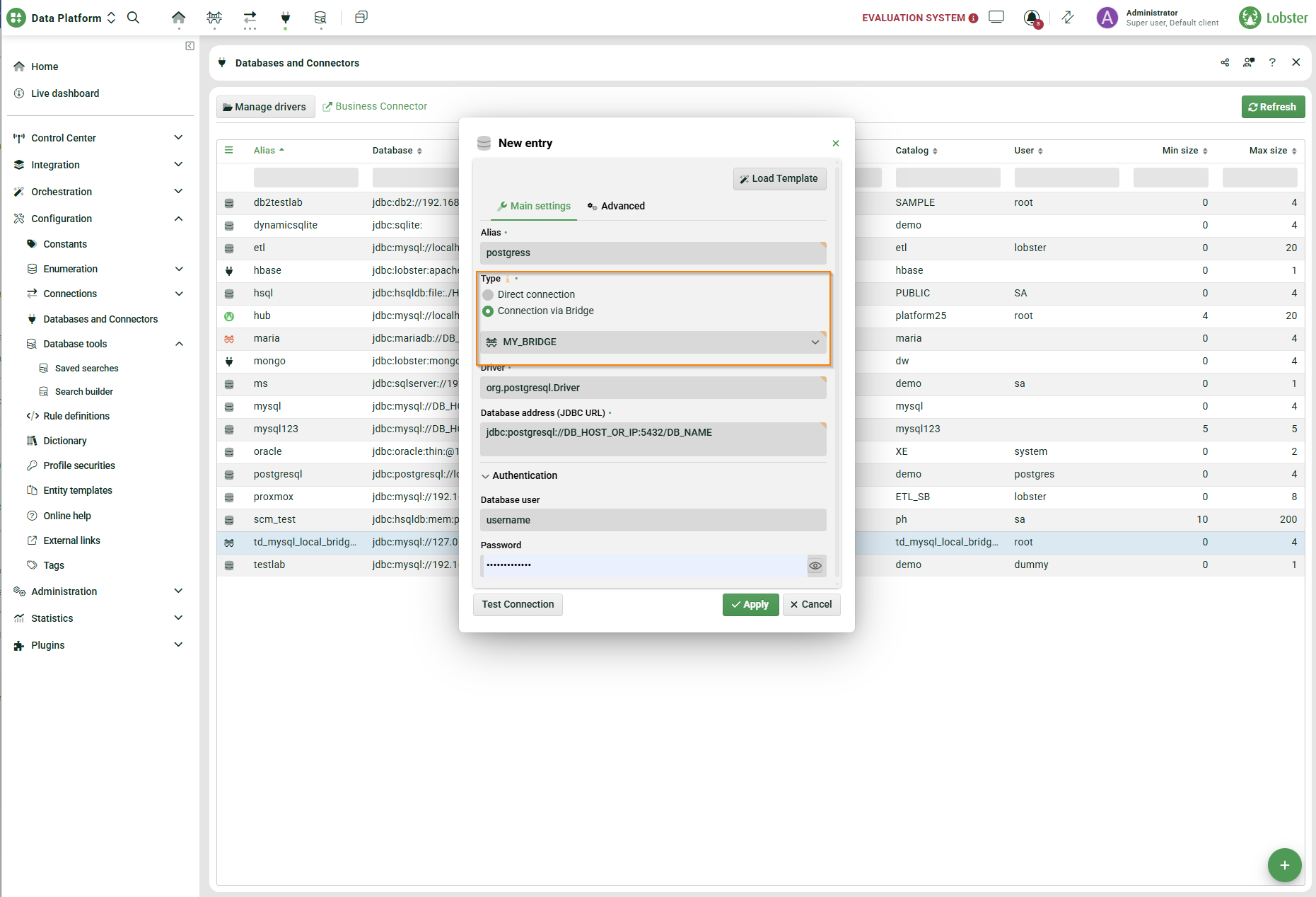The width and height of the screenshot is (1316, 897).
Task: Select the Direct connection radio button
Action: (x=488, y=294)
